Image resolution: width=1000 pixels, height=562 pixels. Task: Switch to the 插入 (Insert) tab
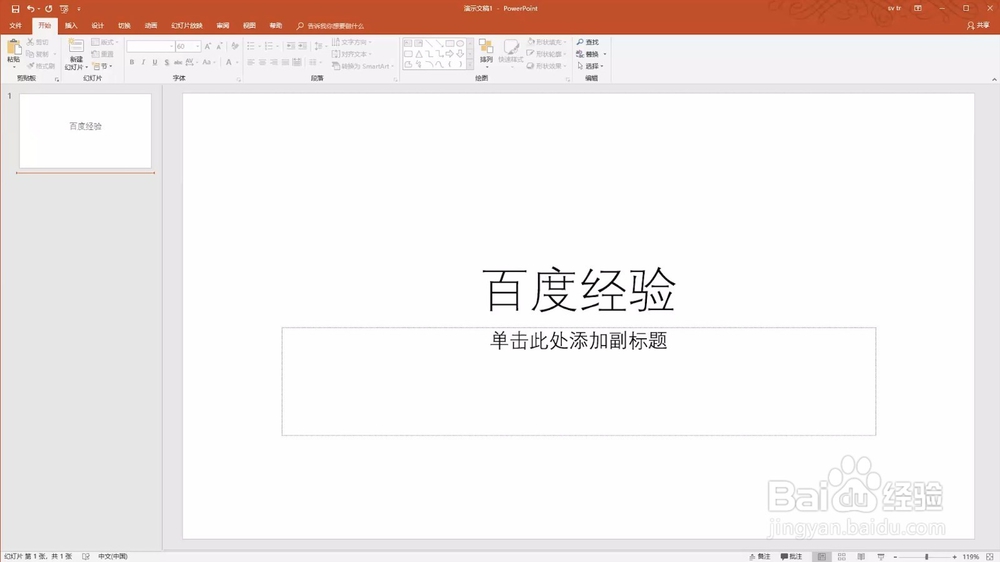71,26
